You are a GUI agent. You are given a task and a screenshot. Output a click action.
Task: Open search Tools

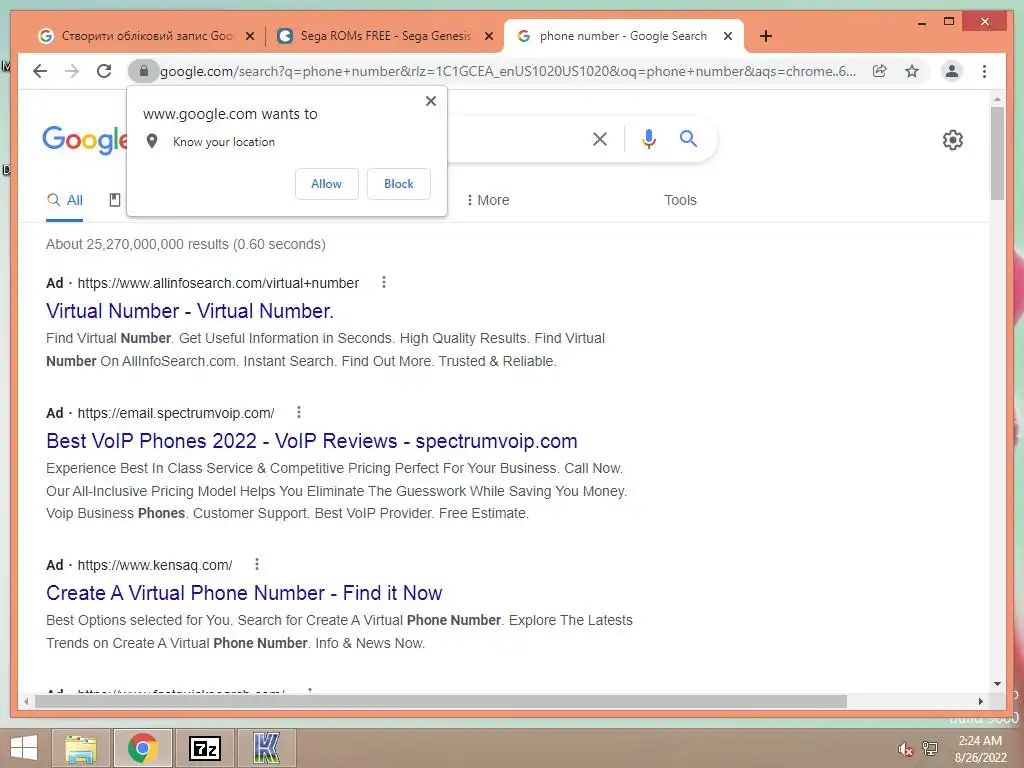coord(680,200)
